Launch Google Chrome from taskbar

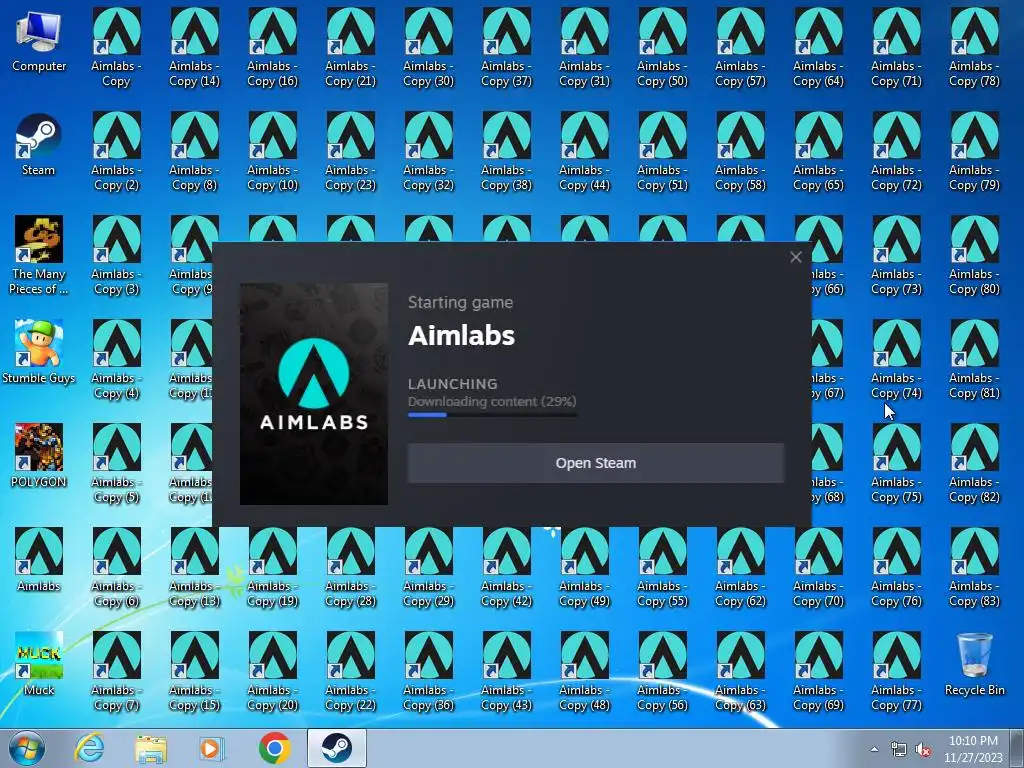(x=274, y=748)
